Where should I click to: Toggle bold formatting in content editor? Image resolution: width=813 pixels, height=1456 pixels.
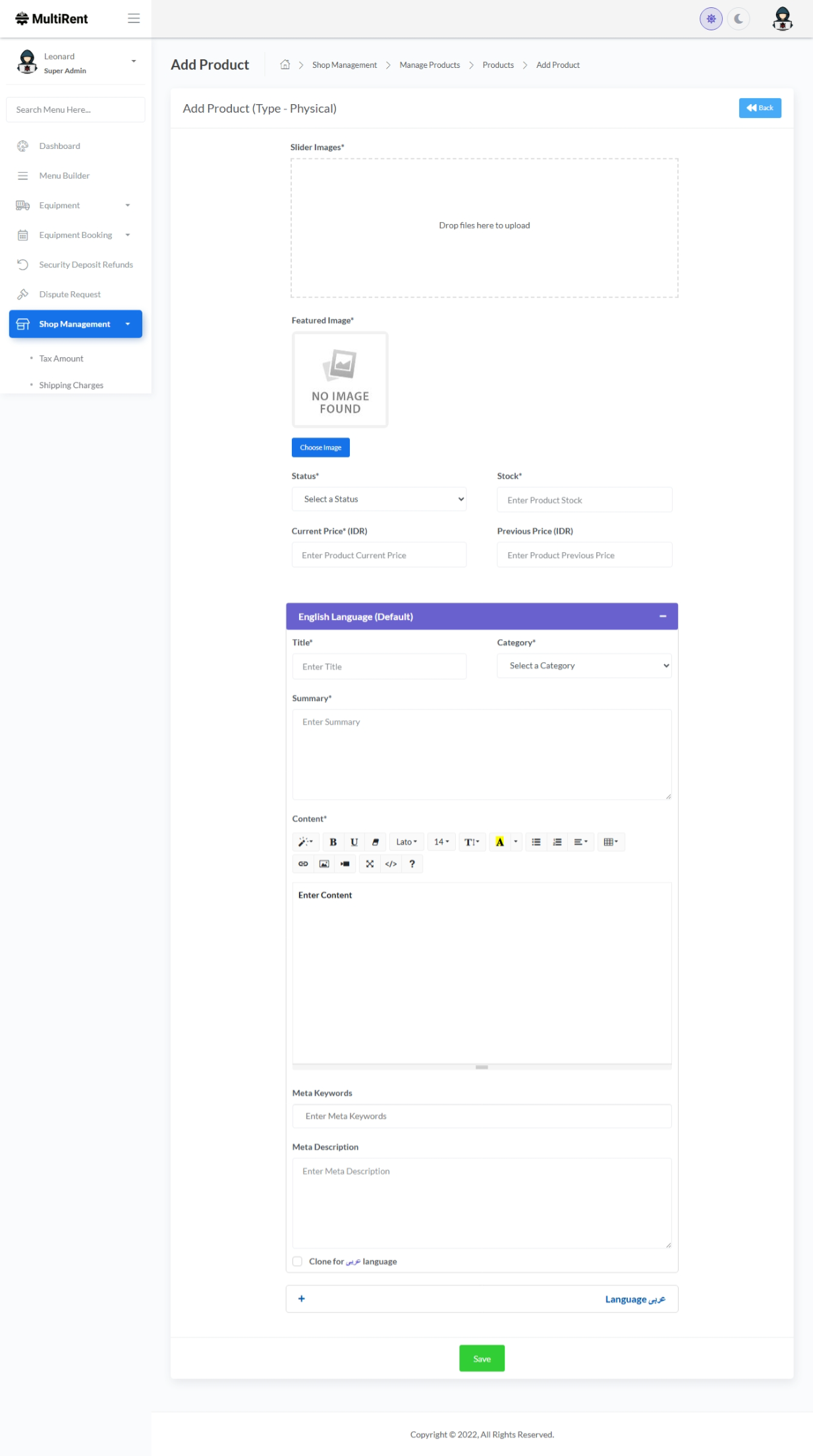coord(333,842)
